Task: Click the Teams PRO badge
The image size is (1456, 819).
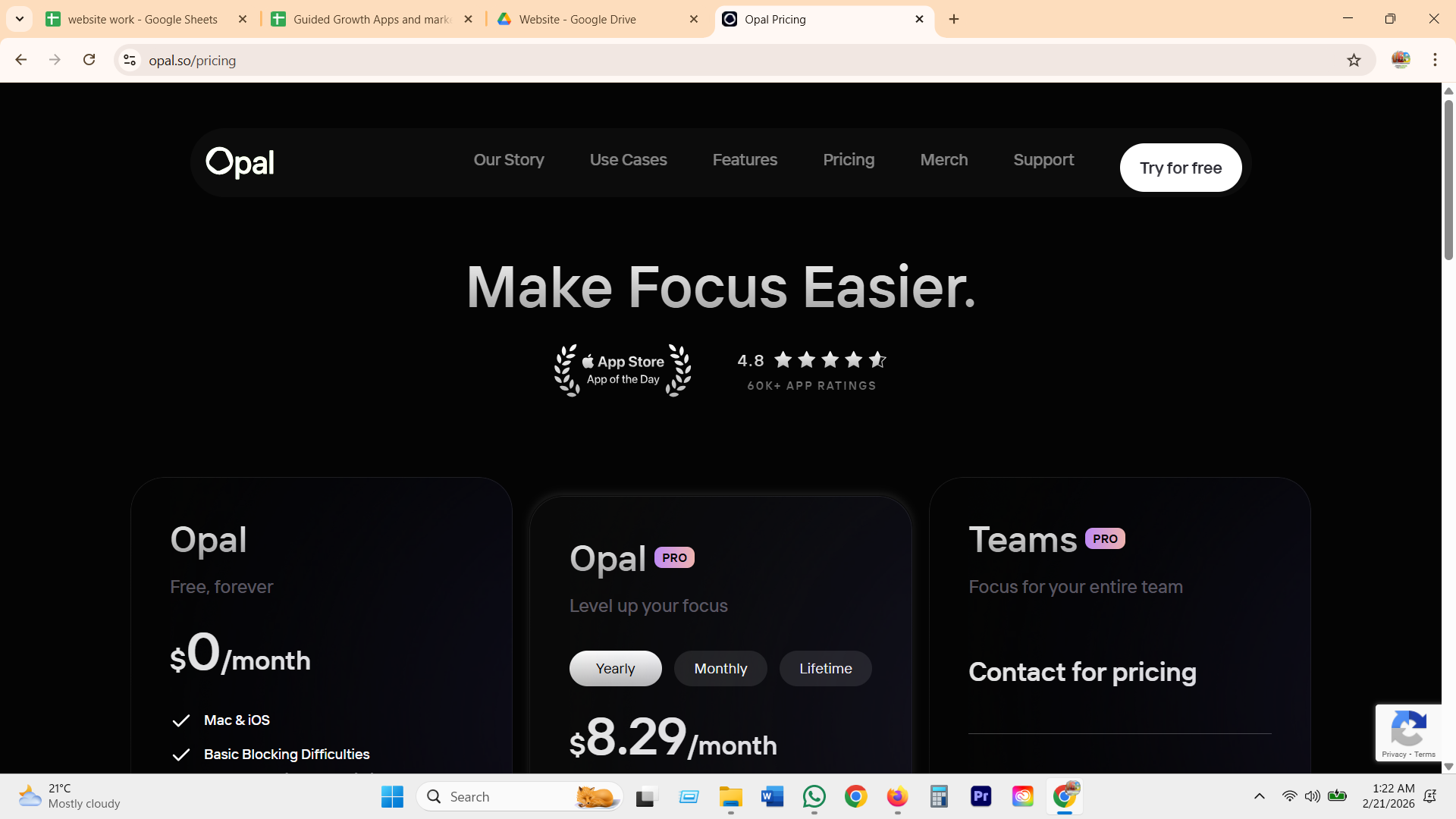Action: (x=1105, y=538)
